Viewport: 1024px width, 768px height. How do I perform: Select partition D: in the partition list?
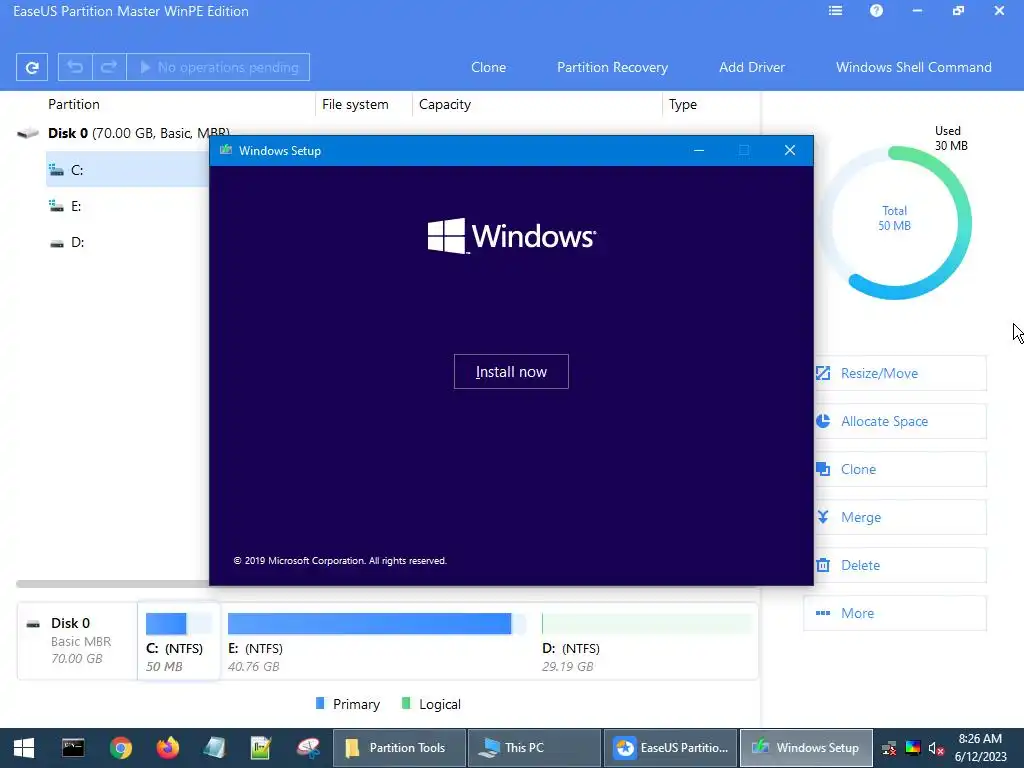pyautogui.click(x=128, y=242)
